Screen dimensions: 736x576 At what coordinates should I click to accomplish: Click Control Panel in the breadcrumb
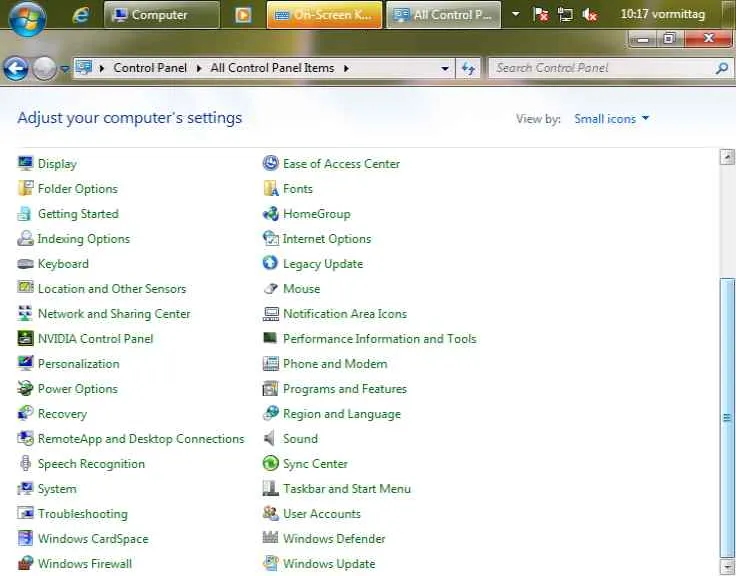pos(150,68)
